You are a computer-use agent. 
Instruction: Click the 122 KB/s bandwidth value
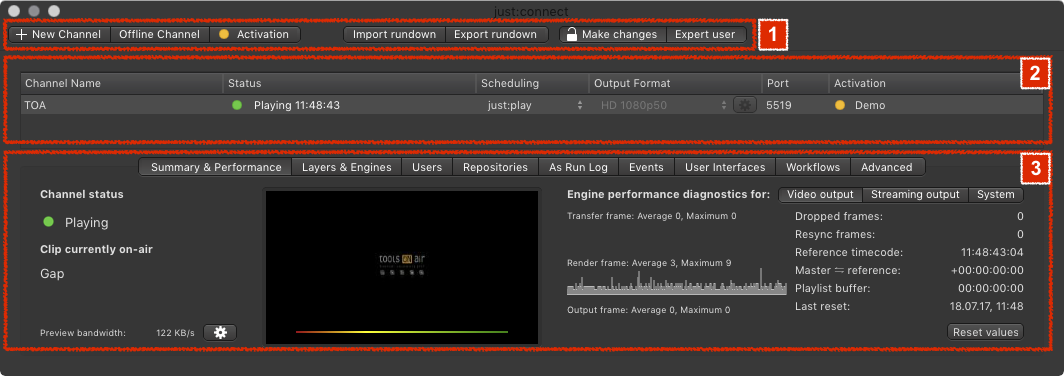click(x=175, y=333)
